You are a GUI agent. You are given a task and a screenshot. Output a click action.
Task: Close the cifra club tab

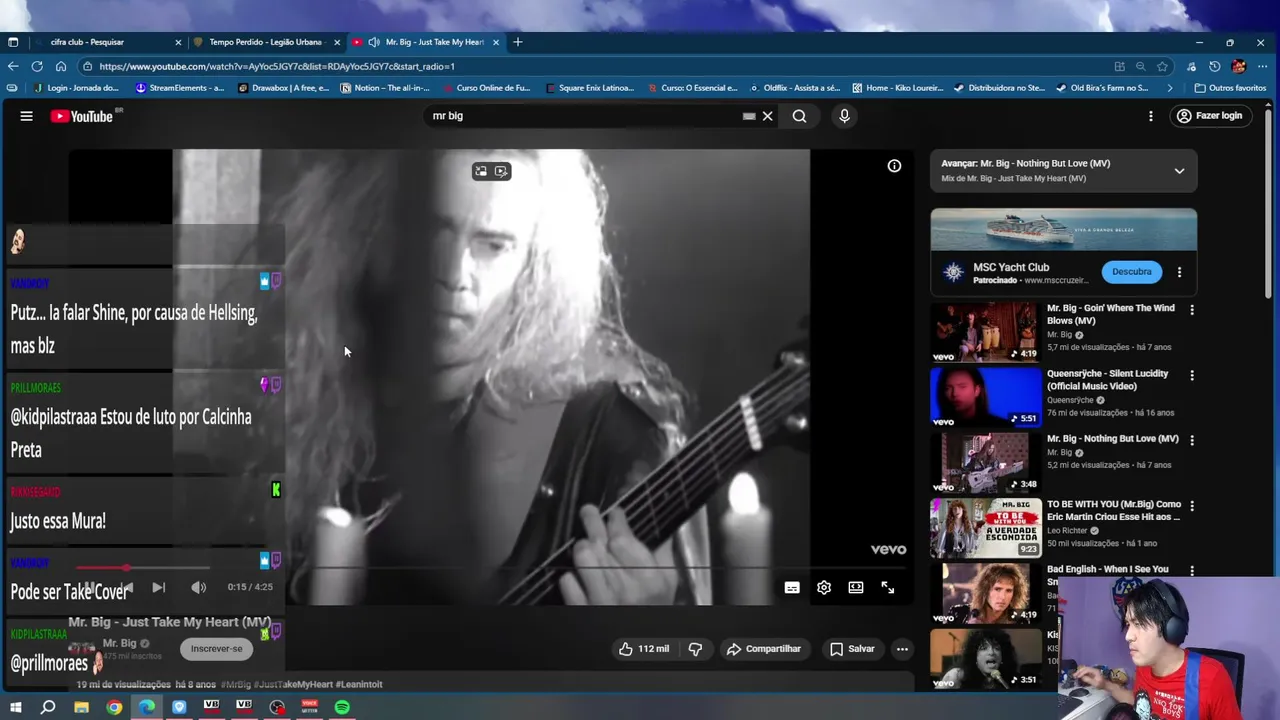179,42
